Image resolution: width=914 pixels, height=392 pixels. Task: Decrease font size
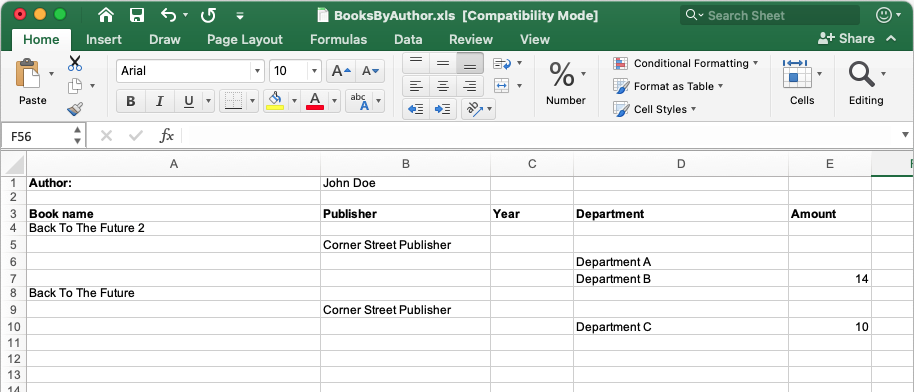(x=370, y=71)
